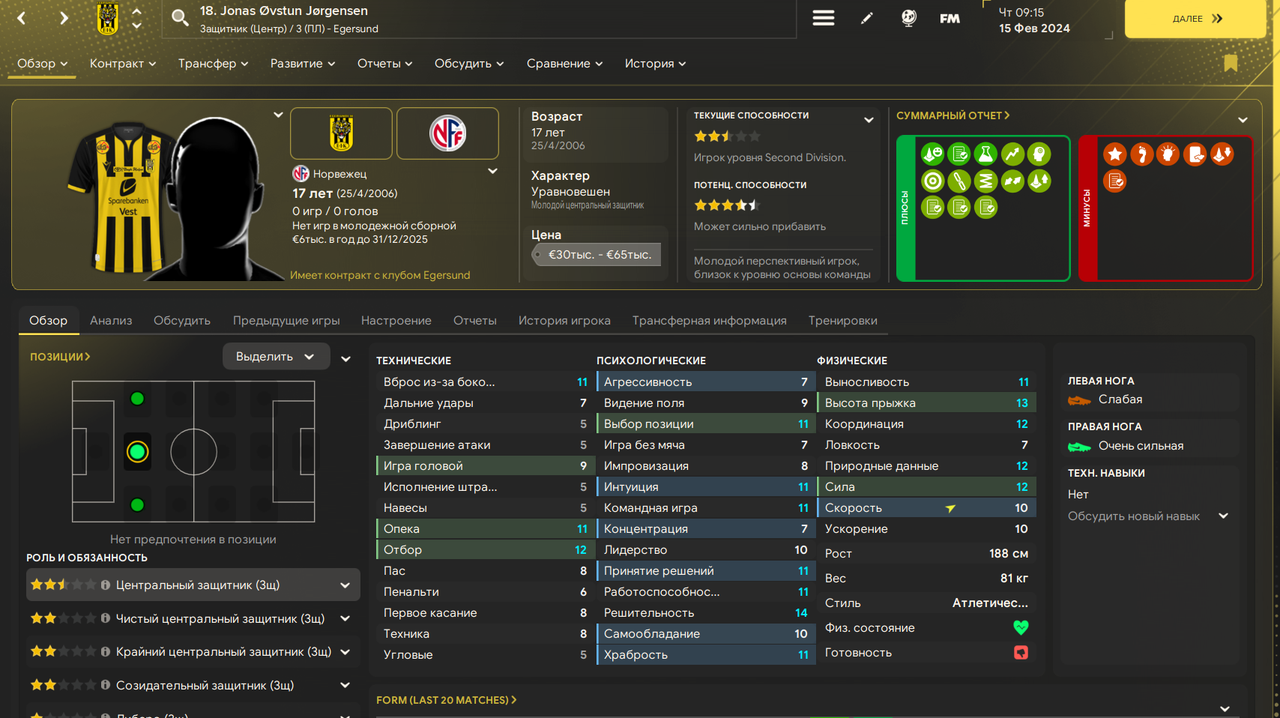Screen dimensions: 1280x718
Task: Switch to the Тренировки tab
Action: click(x=843, y=321)
